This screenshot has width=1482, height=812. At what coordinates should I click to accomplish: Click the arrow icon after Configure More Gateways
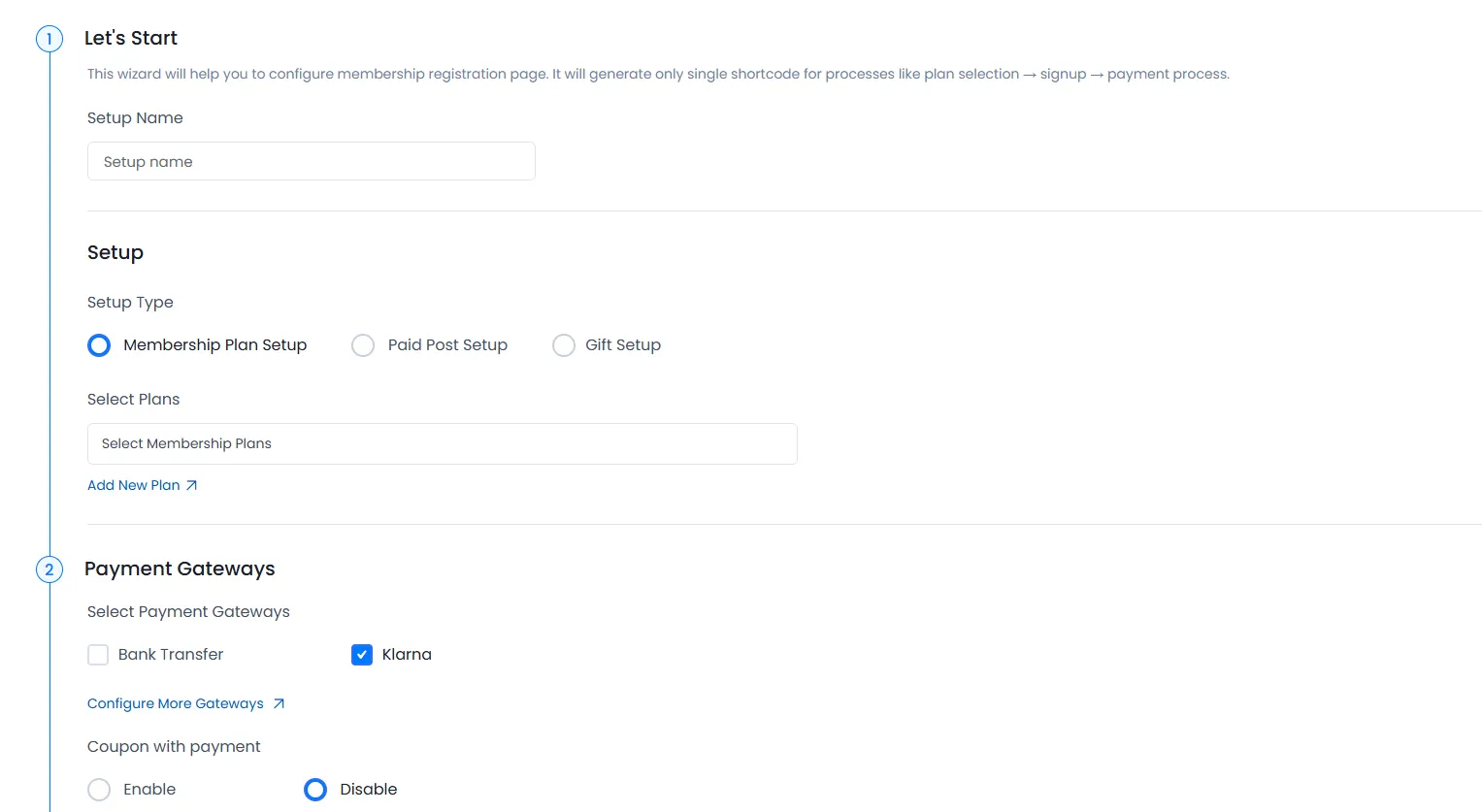[x=280, y=703]
